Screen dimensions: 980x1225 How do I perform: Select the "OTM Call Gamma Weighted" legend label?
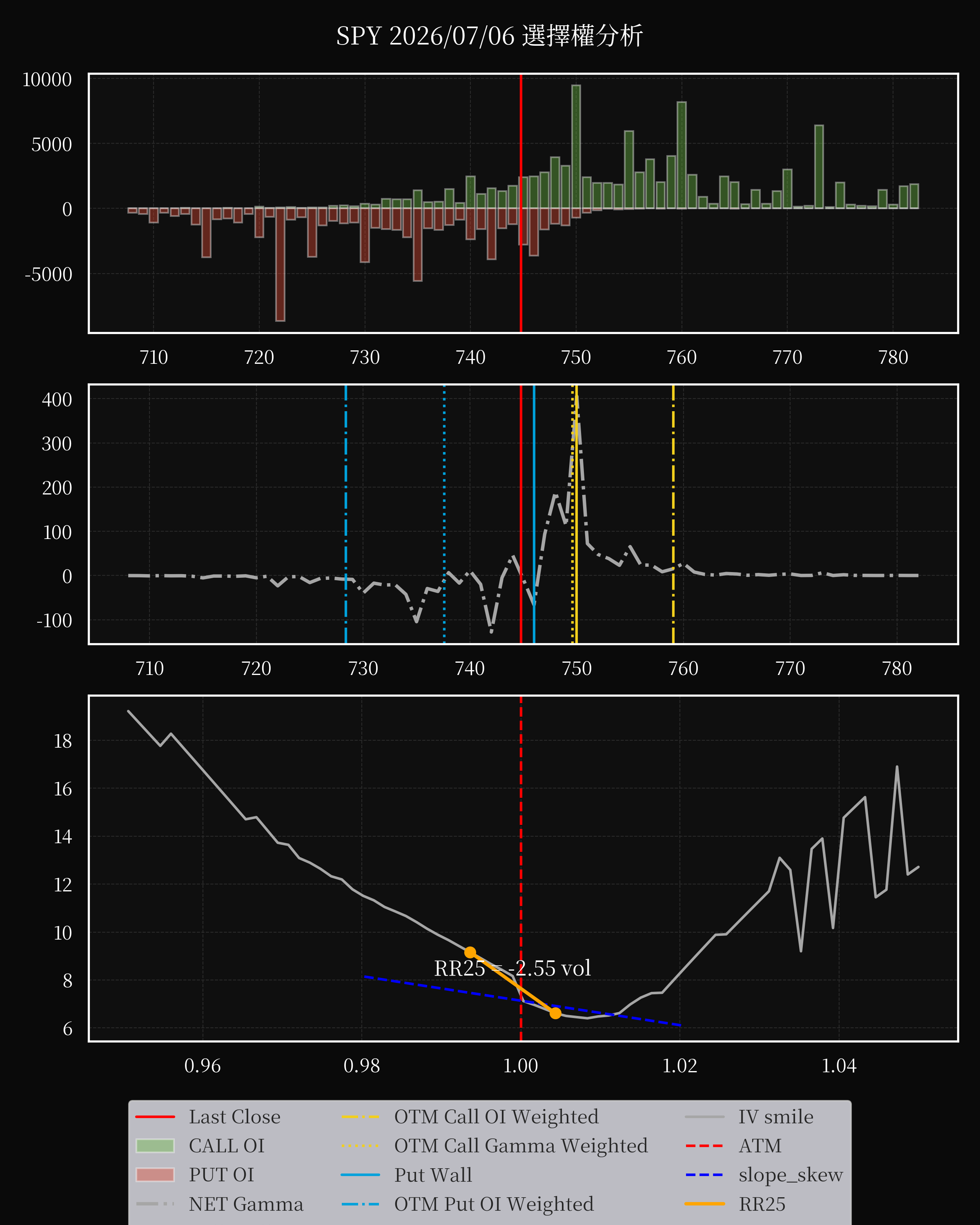tap(521, 1146)
